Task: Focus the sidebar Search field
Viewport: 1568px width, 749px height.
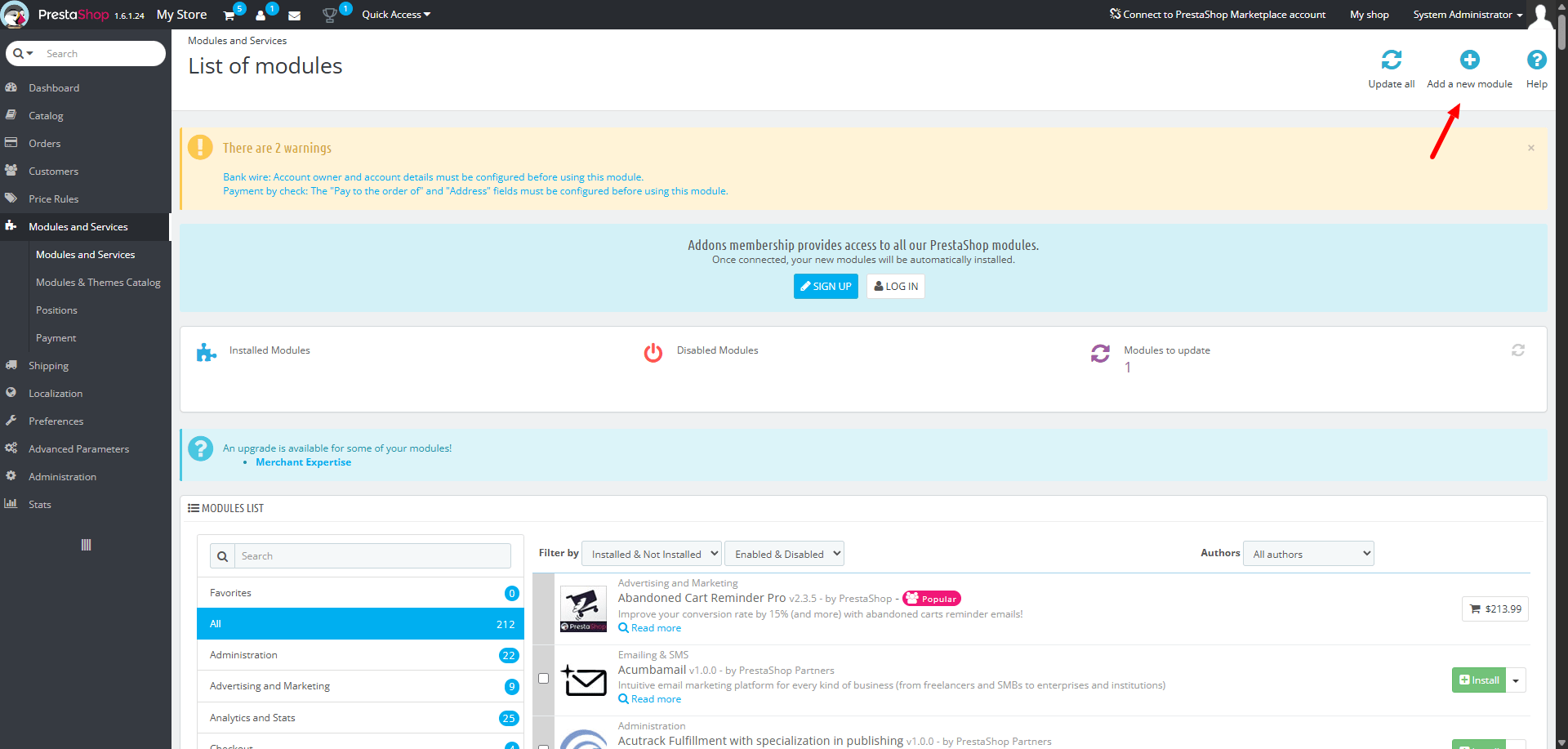Action: point(102,54)
